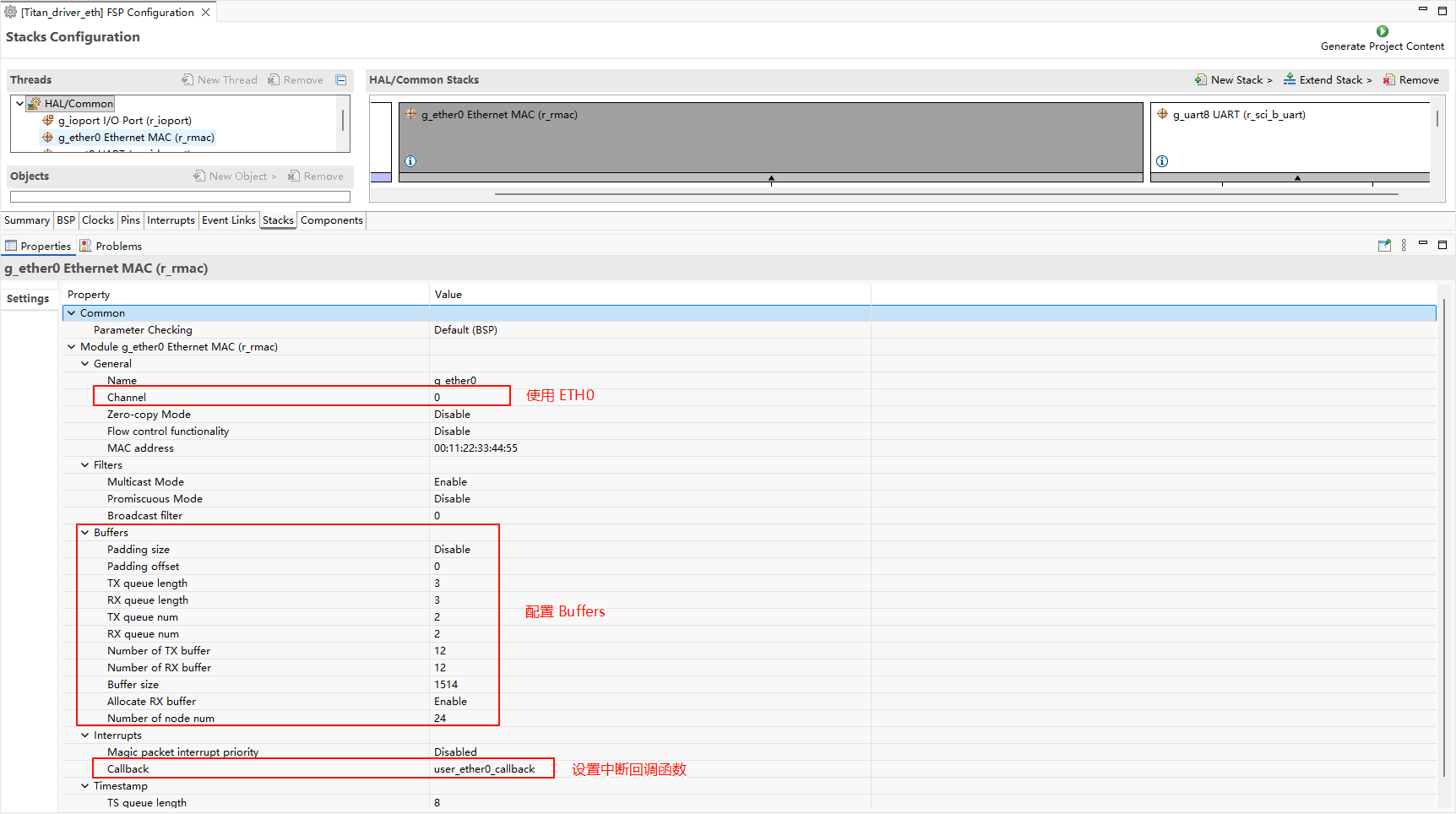Collapse the HAL/Common thread tree node
Image resolution: width=1456 pixels, height=814 pixels.
19,104
